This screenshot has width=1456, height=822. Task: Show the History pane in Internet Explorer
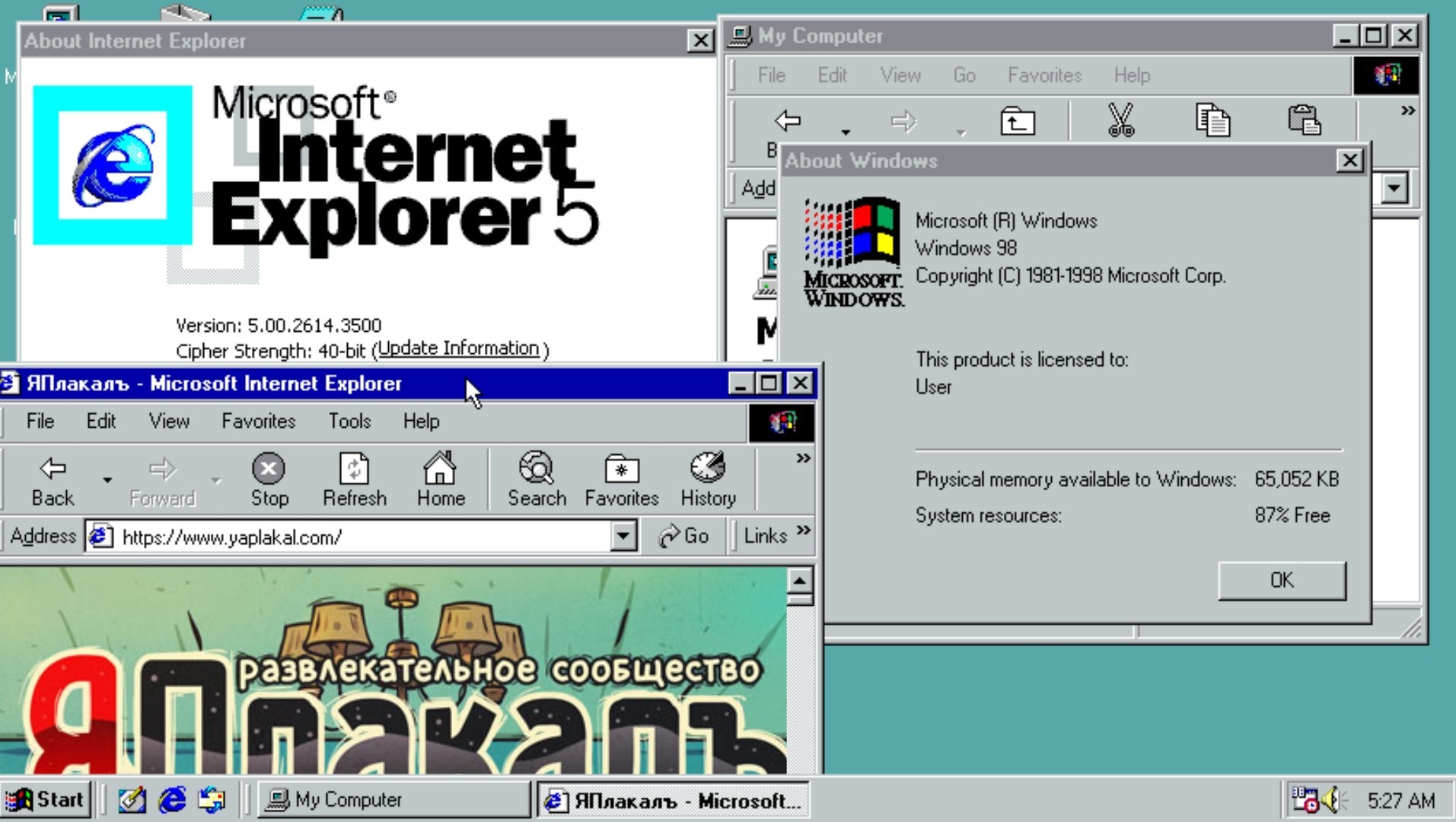coord(708,481)
